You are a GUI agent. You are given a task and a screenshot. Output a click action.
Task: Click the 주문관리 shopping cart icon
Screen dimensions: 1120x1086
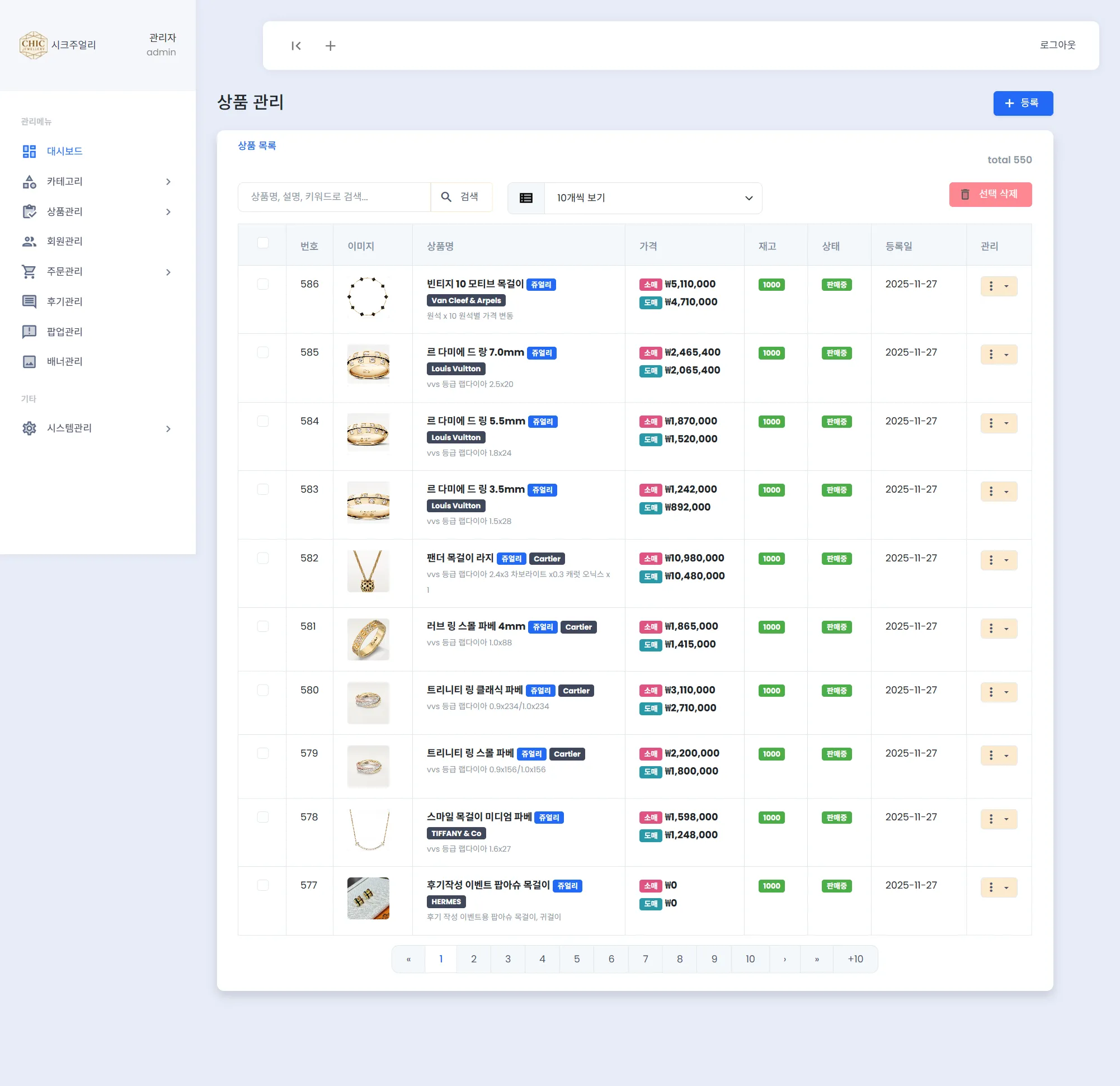[x=29, y=271]
